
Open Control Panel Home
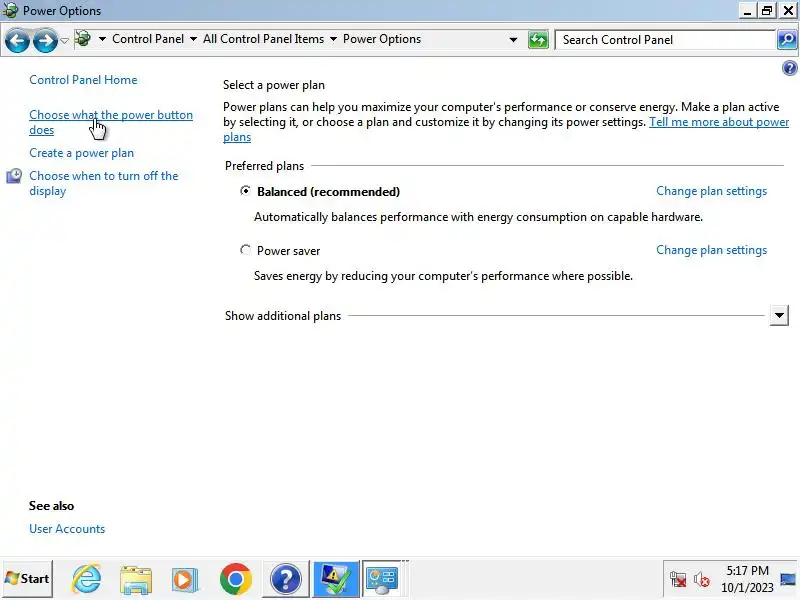click(83, 80)
